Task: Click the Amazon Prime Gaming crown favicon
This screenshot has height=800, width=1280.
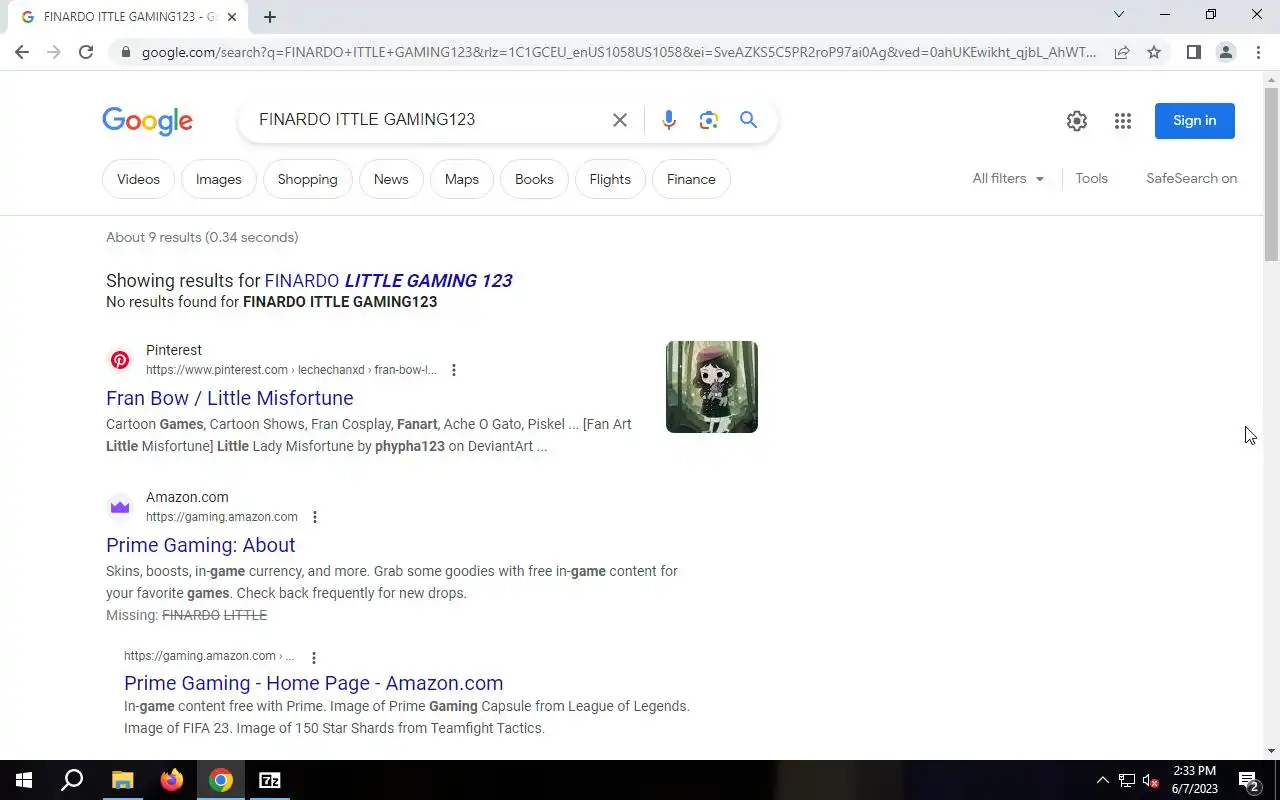Action: (x=120, y=507)
